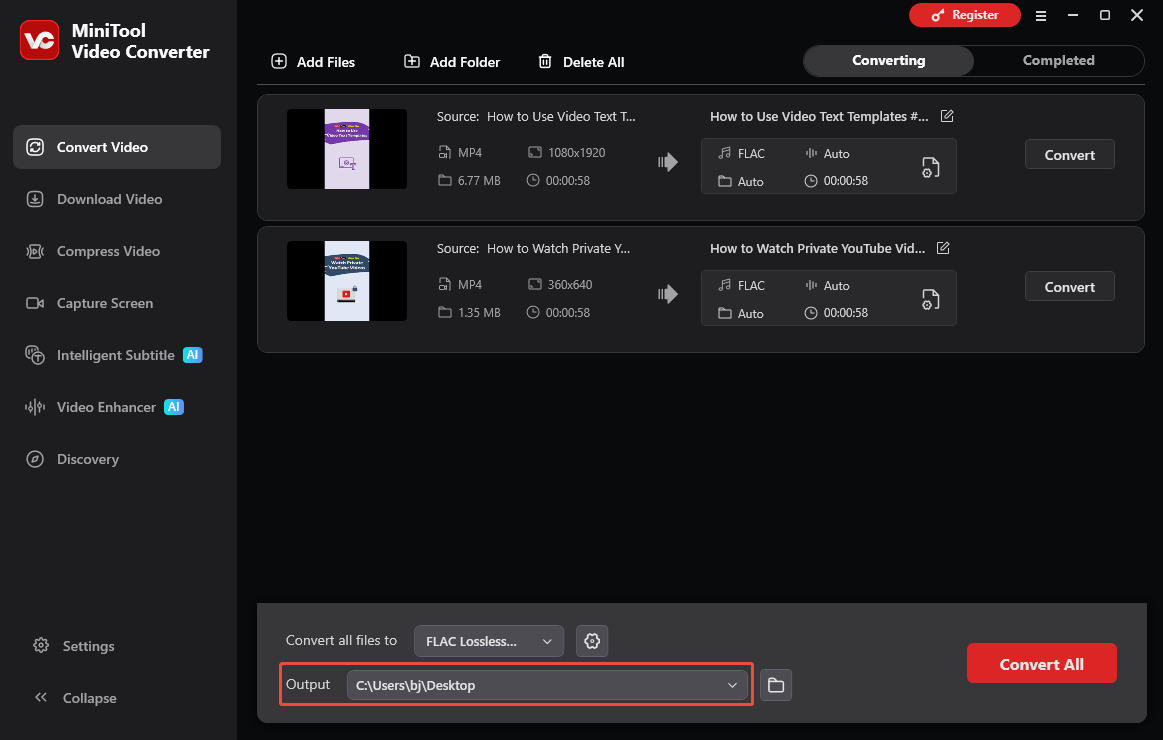Edit output name of Video Text Templates file

tap(947, 116)
